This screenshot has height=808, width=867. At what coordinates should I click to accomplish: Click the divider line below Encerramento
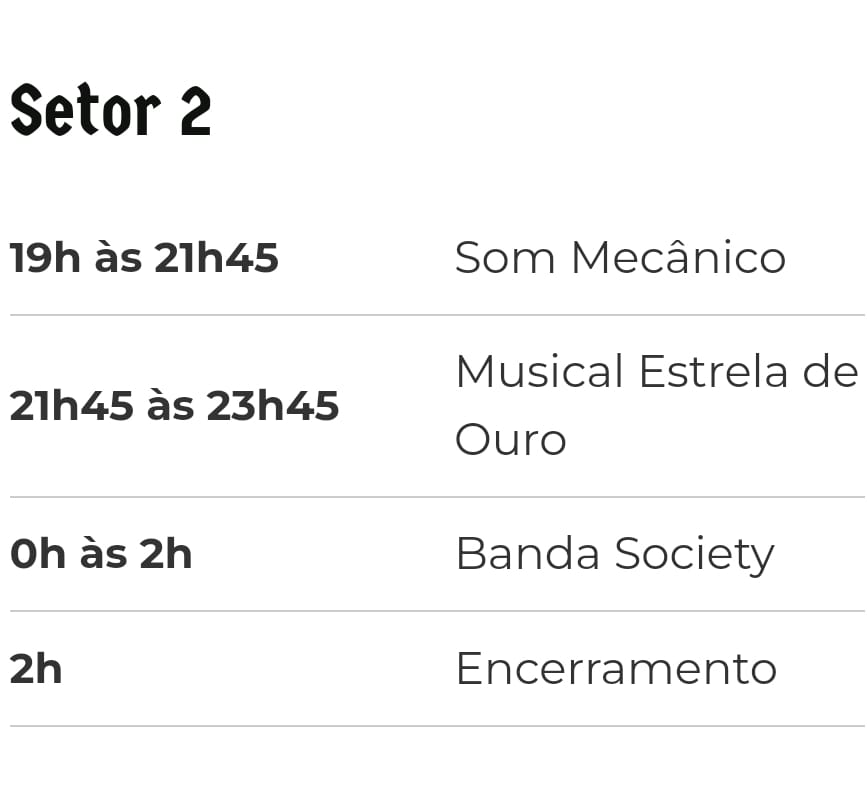[437, 726]
